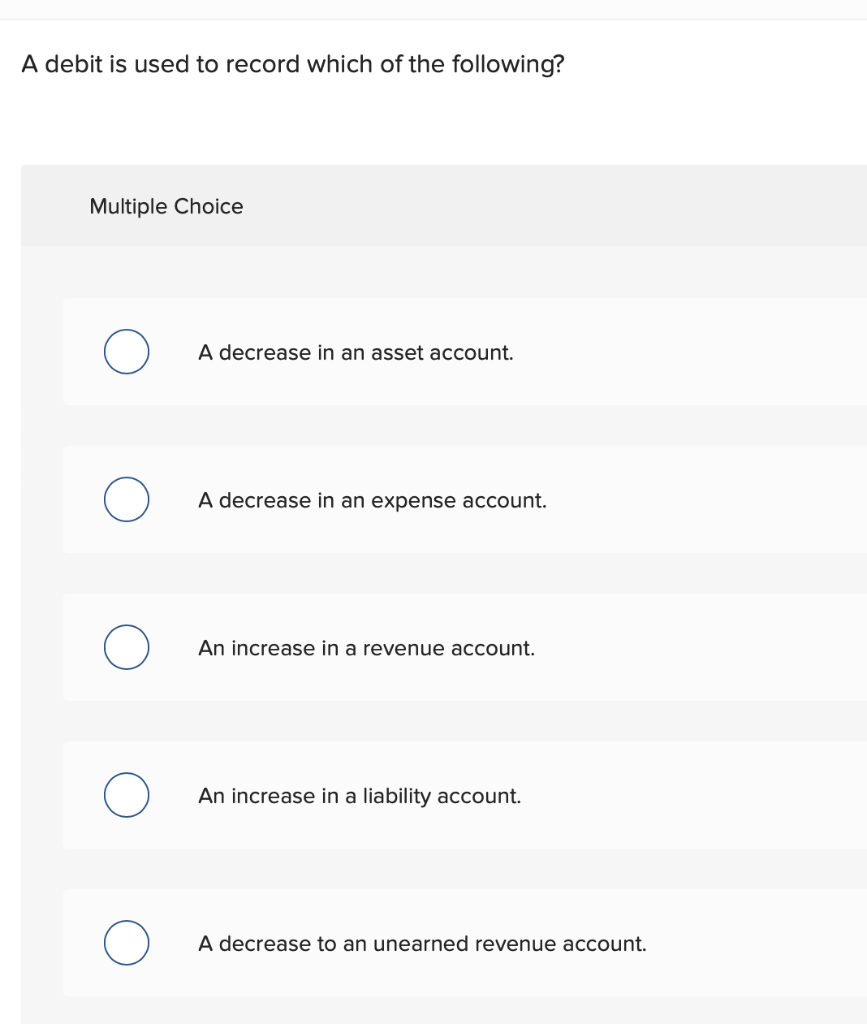Screen dimensions: 867x1024
Task: Click the answer text about revenue account increase
Action: tap(367, 647)
